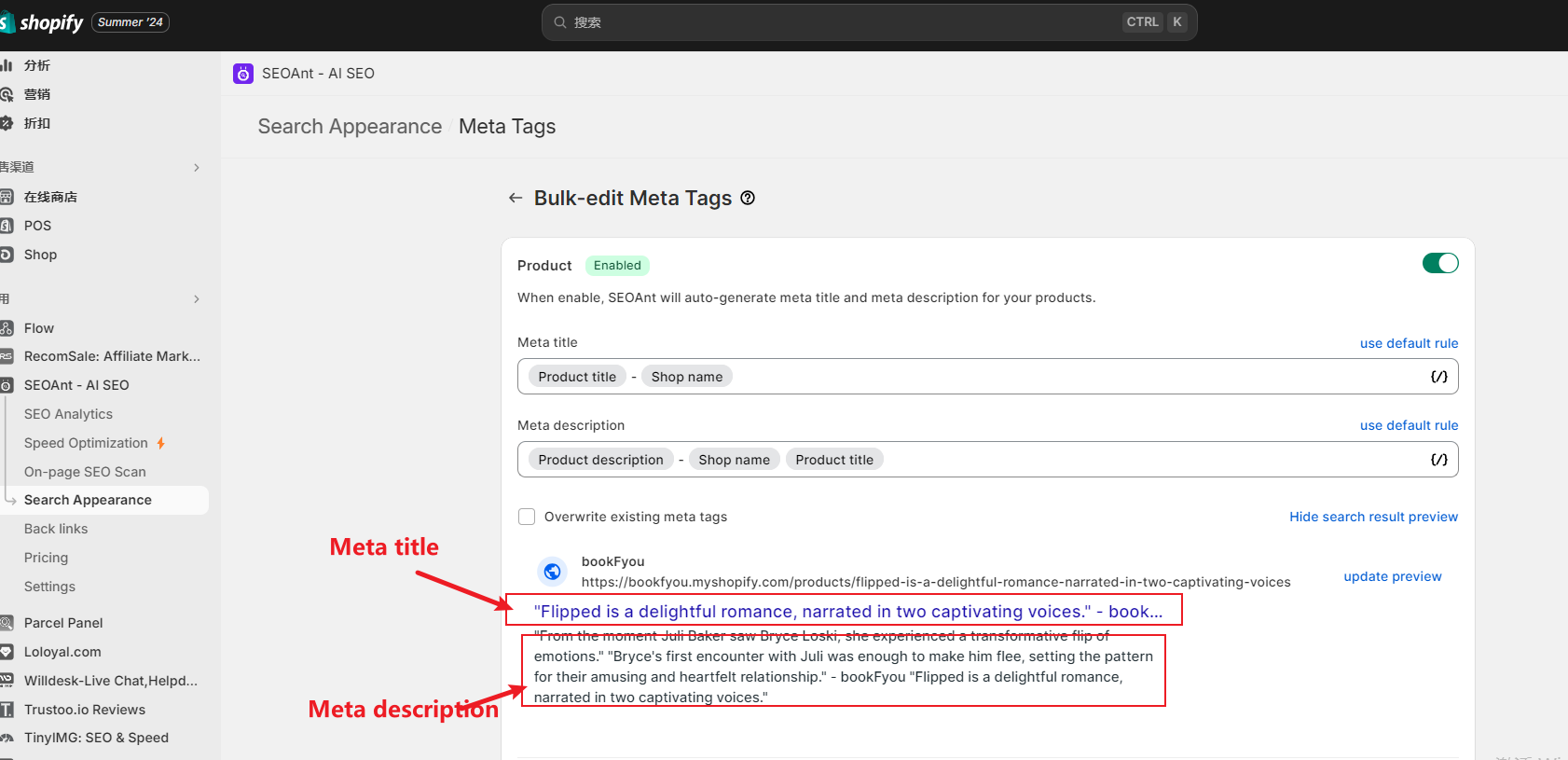Screen dimensions: 1568x760
Task: Select Product title tag in Meta title
Action: pos(577,377)
